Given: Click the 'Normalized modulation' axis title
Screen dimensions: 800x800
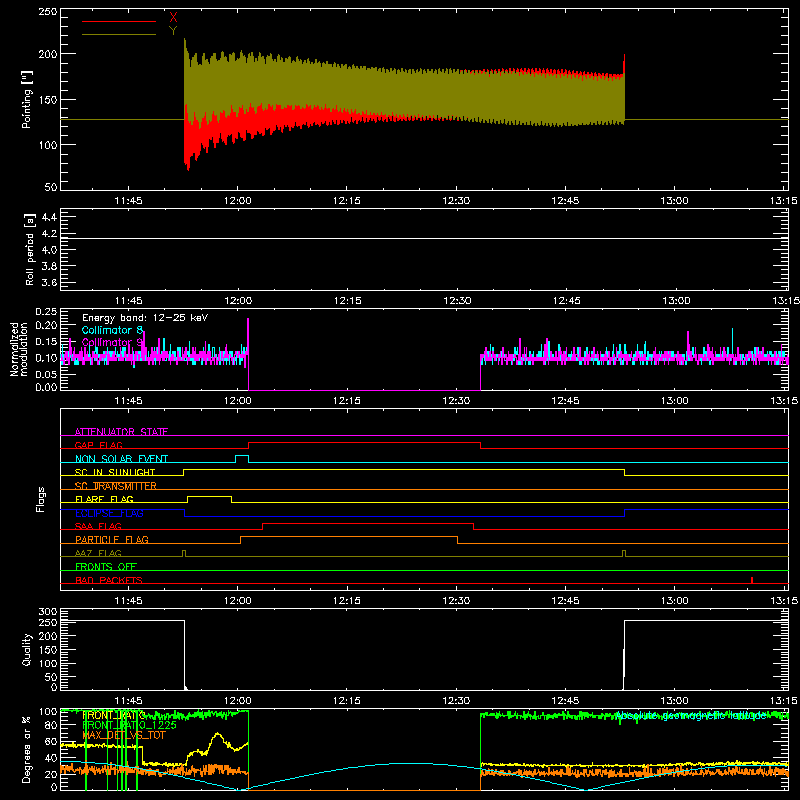Looking at the screenshot, I should point(19,349).
